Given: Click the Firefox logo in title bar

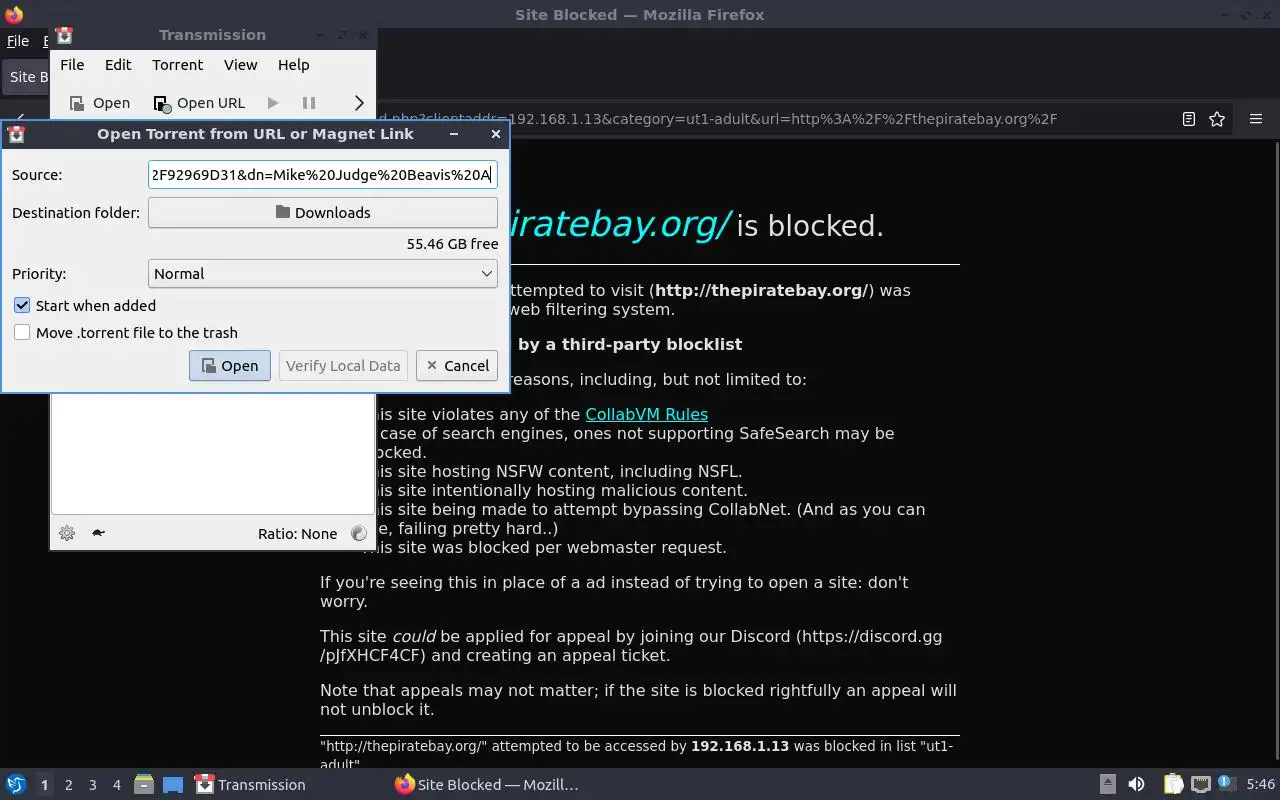Looking at the screenshot, I should [x=14, y=15].
